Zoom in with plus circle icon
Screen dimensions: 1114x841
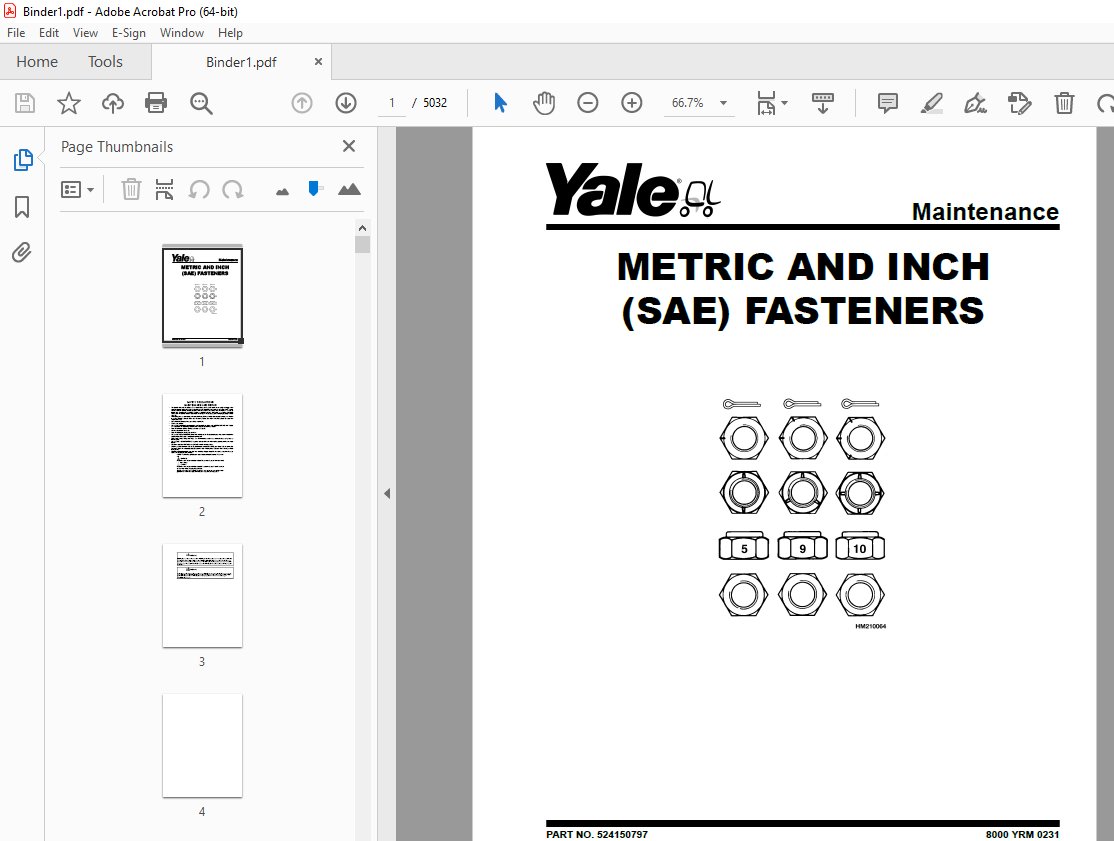[x=632, y=103]
